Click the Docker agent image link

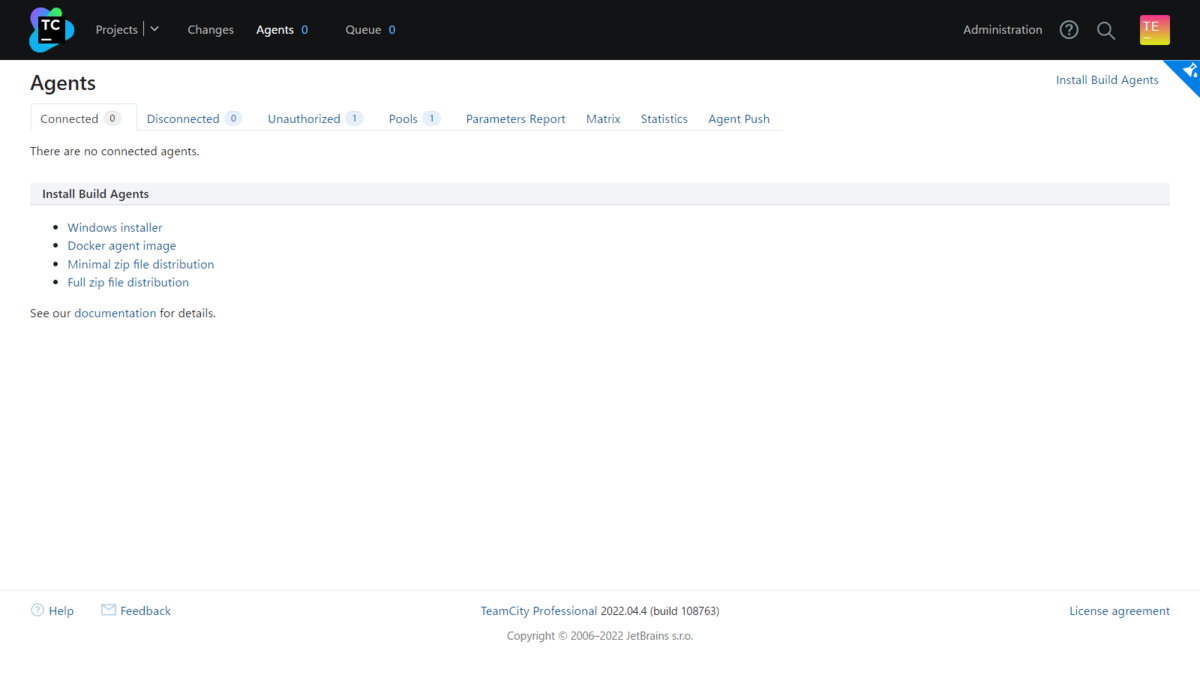(x=122, y=246)
